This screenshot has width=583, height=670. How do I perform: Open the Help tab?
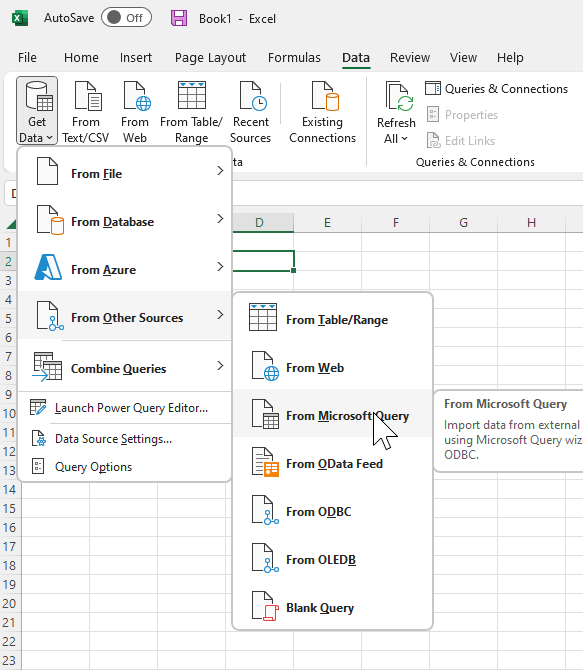pyautogui.click(x=510, y=58)
